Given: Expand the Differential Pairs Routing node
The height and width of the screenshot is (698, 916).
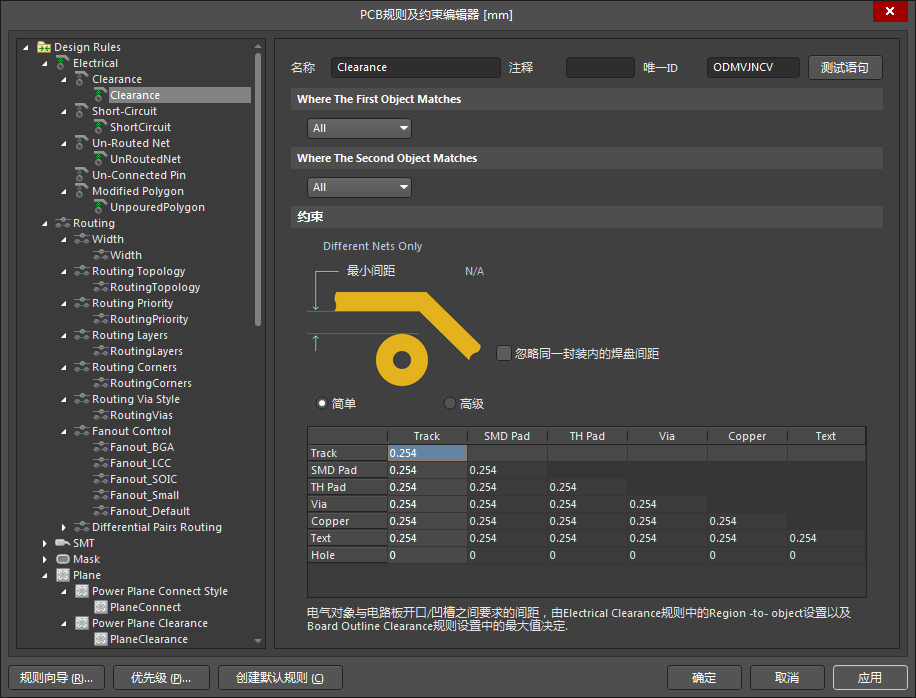Looking at the screenshot, I should [64, 527].
